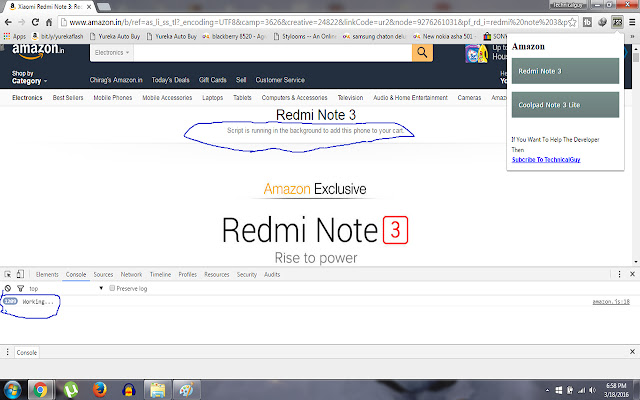Screen dimensions: 640x400
Task: Open the Sources tab in DevTools
Action: (x=103, y=274)
